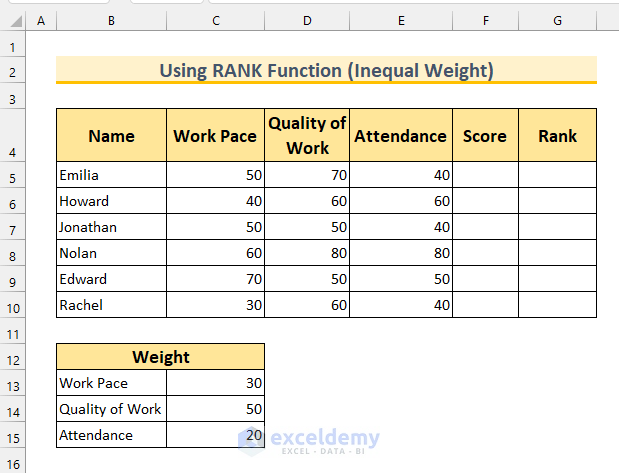619x473 pixels.
Task: Select the cell containing Jonathan
Action: click(111, 227)
